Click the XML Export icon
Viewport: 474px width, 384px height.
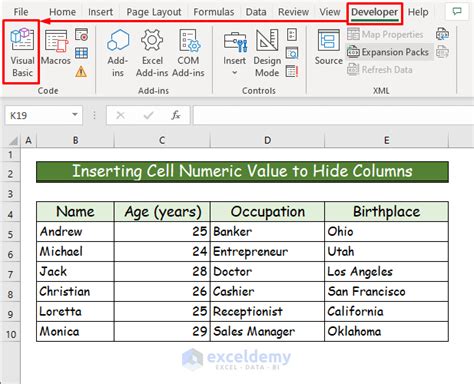[x=442, y=52]
